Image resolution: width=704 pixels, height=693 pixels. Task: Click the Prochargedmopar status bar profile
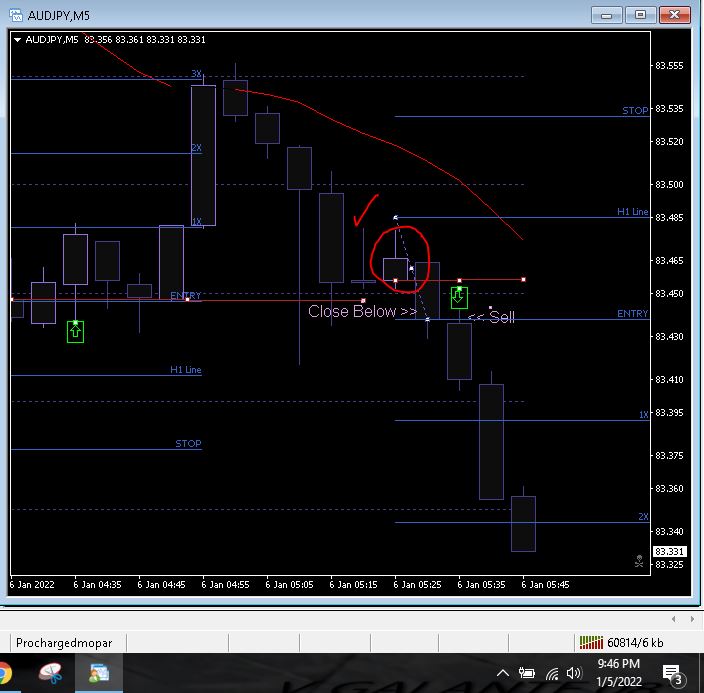[x=64, y=643]
